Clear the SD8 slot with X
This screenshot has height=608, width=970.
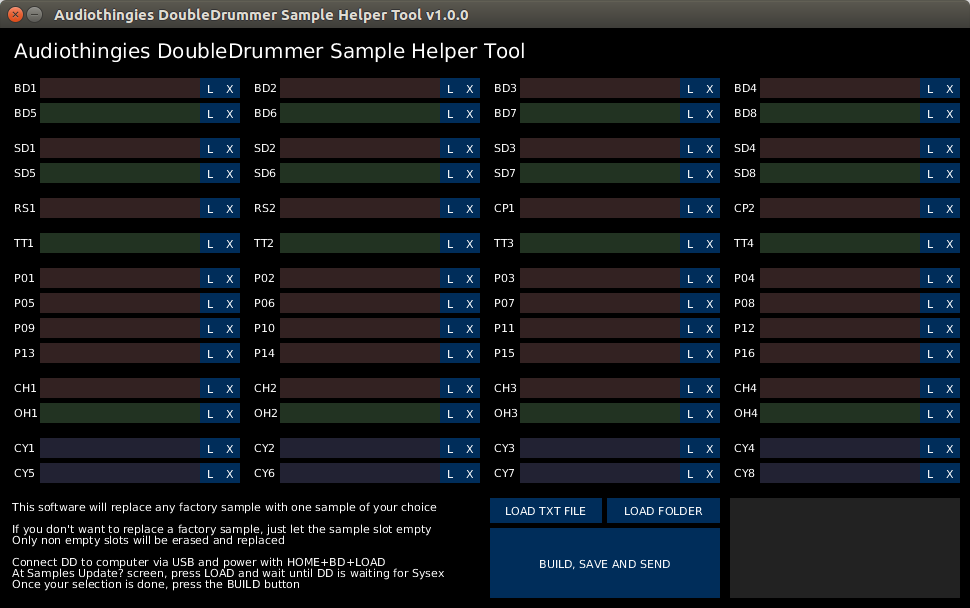pos(950,173)
